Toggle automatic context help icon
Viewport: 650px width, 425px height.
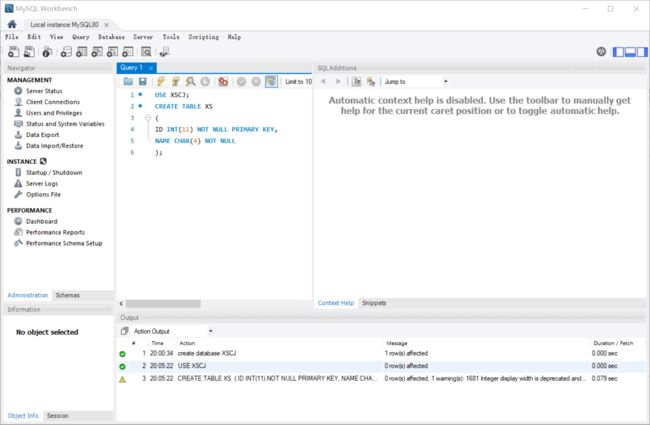pos(371,82)
